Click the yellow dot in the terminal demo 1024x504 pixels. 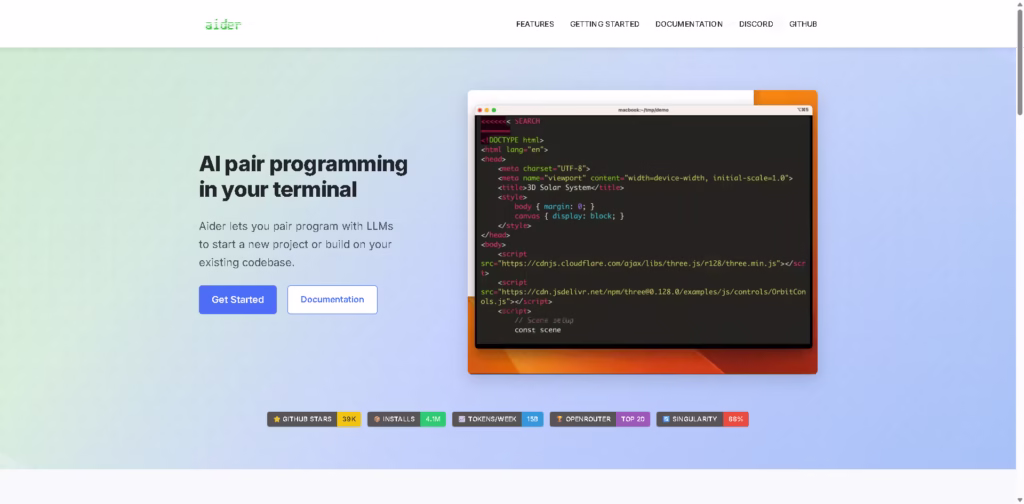tap(486, 109)
